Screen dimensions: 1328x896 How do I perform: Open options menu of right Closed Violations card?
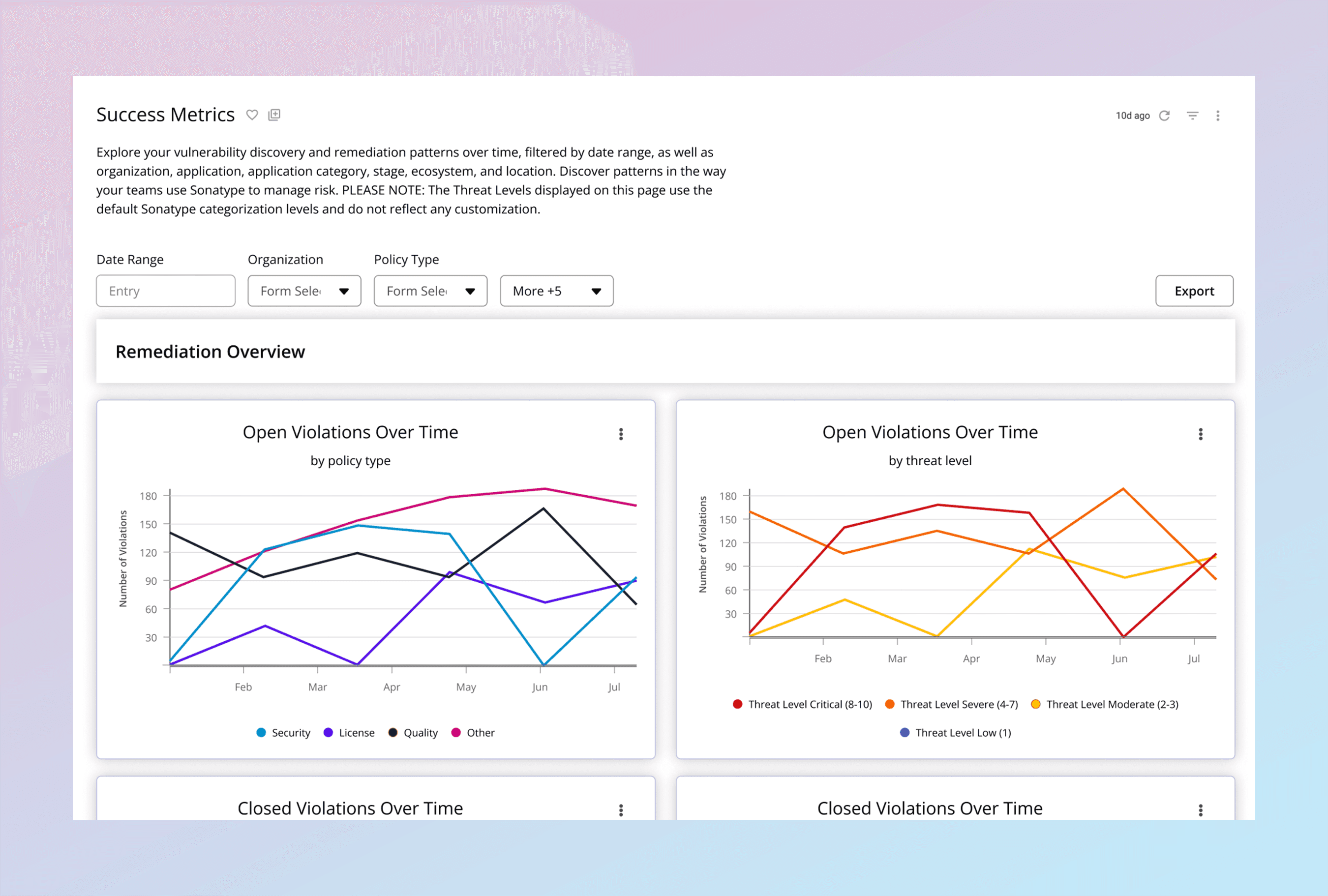1201,810
